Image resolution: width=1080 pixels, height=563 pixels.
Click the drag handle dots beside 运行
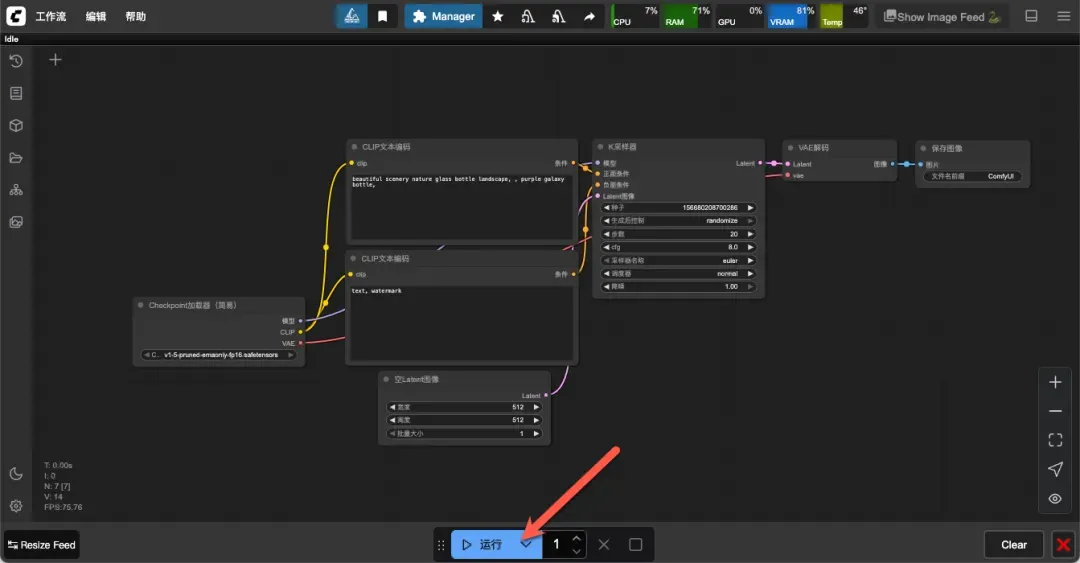[x=441, y=545]
